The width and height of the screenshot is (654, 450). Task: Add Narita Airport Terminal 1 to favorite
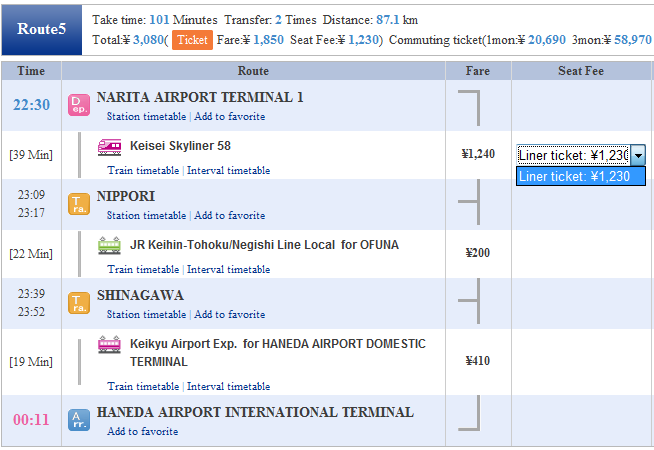click(x=230, y=117)
